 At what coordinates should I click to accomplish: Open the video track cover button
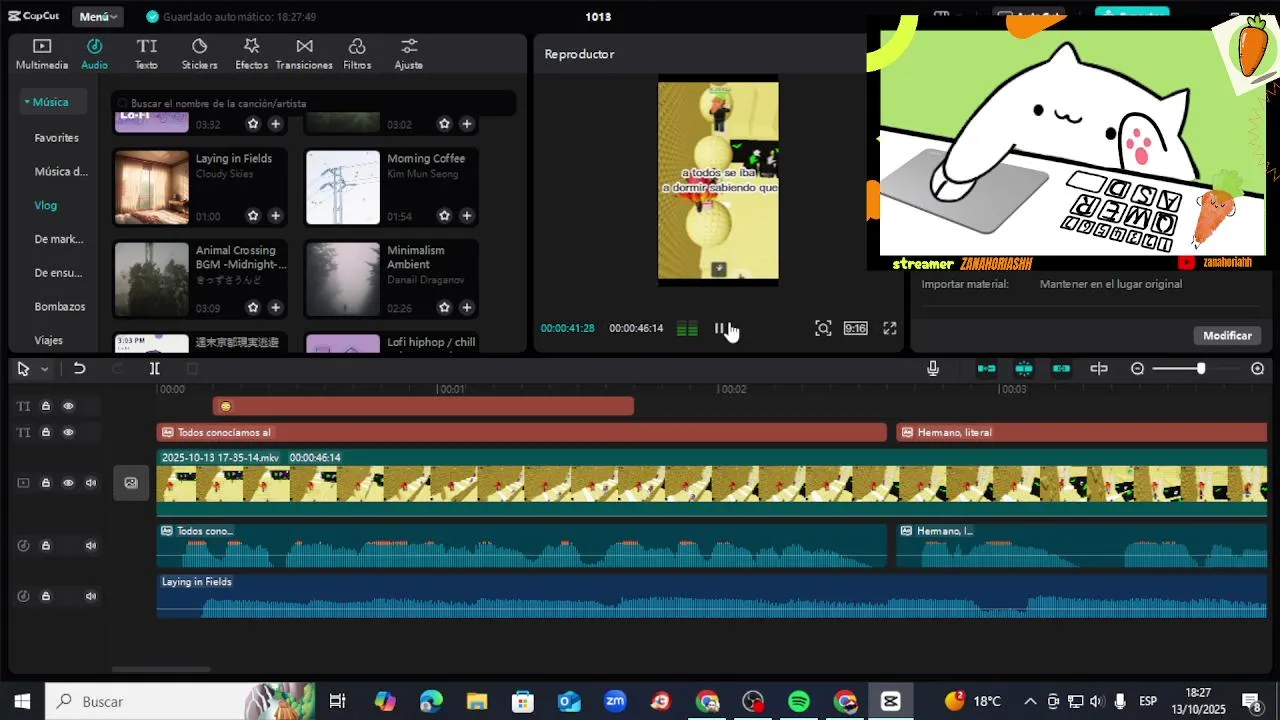tap(131, 483)
